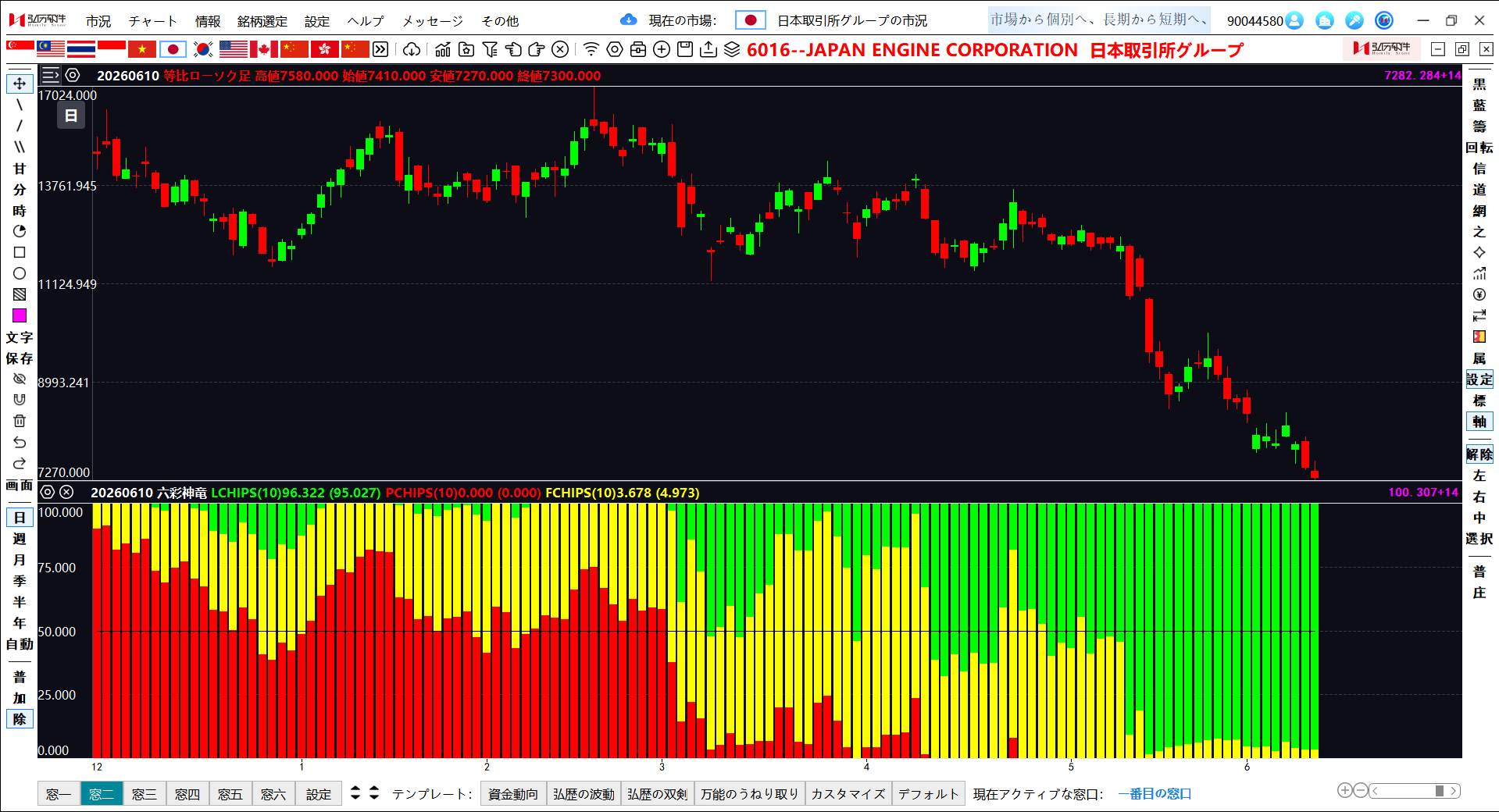Switch to the monthly (月) period

pyautogui.click(x=20, y=560)
